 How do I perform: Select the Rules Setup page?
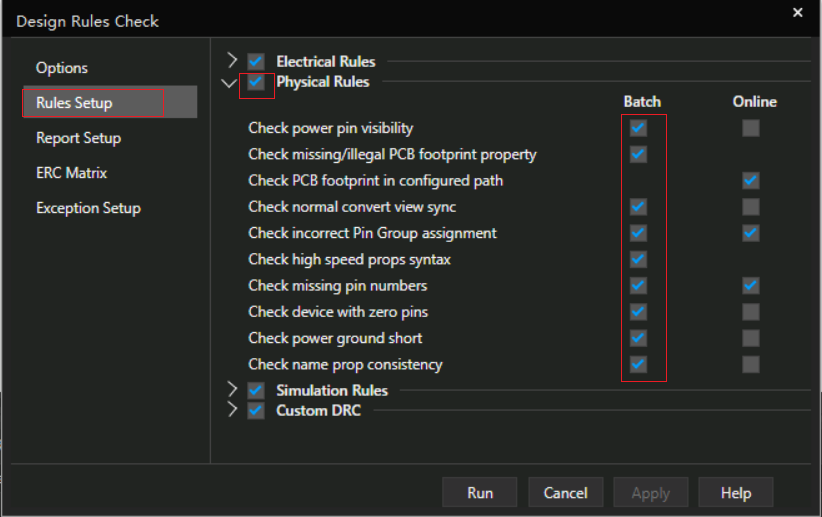coord(110,102)
